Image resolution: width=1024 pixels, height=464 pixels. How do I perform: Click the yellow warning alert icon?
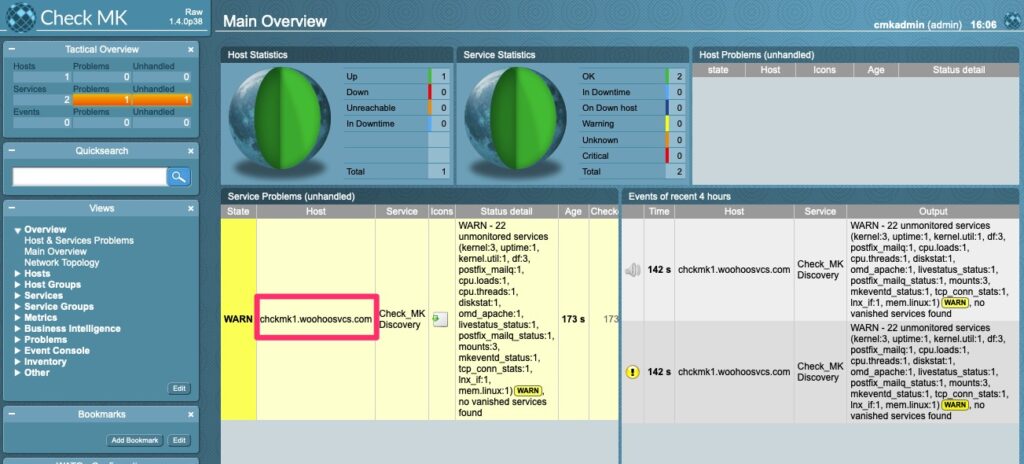pos(632,372)
